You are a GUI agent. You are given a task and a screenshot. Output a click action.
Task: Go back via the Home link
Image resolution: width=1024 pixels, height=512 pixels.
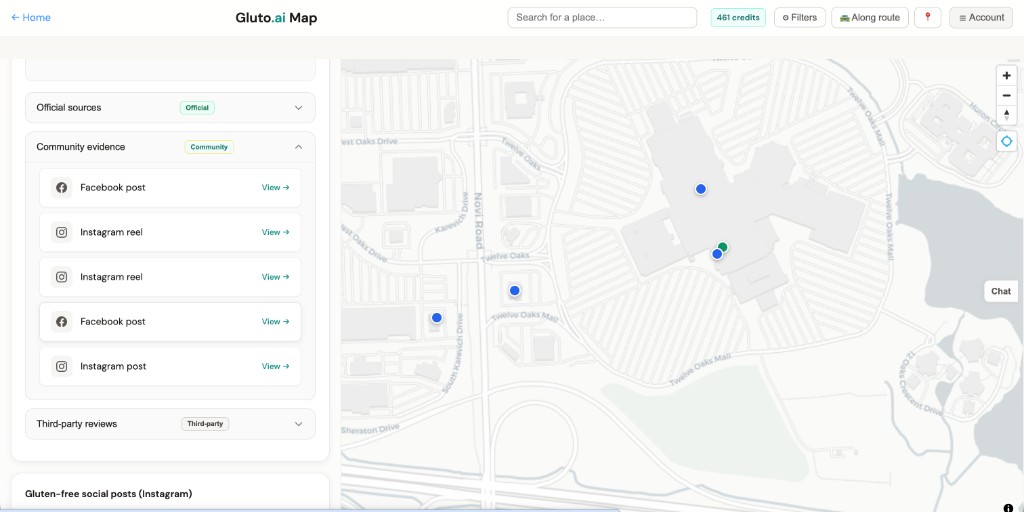(31, 18)
